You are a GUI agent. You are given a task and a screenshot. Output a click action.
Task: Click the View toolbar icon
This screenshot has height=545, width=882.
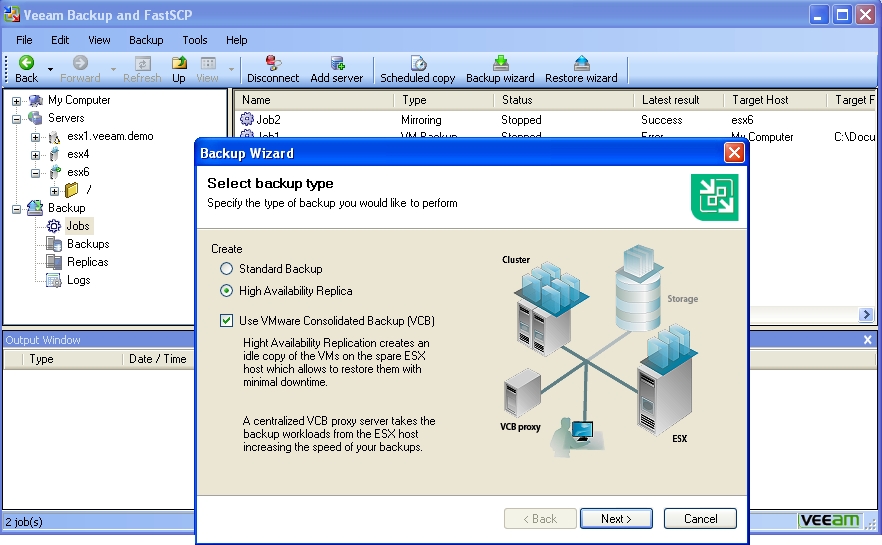click(x=208, y=63)
